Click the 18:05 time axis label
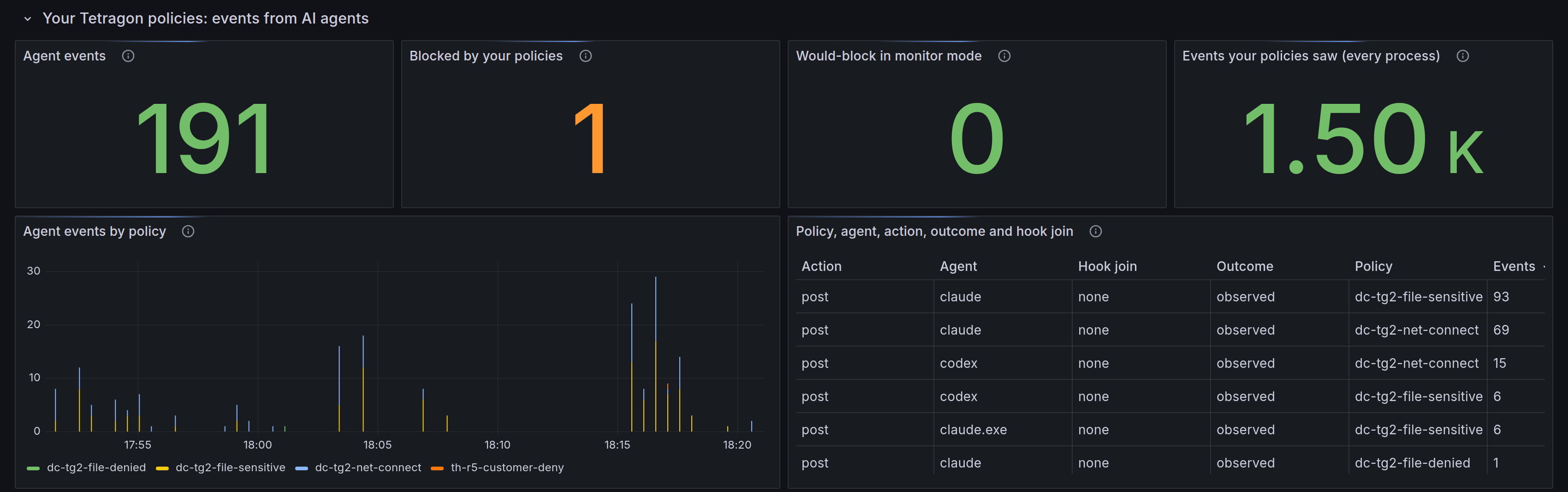 (x=377, y=445)
